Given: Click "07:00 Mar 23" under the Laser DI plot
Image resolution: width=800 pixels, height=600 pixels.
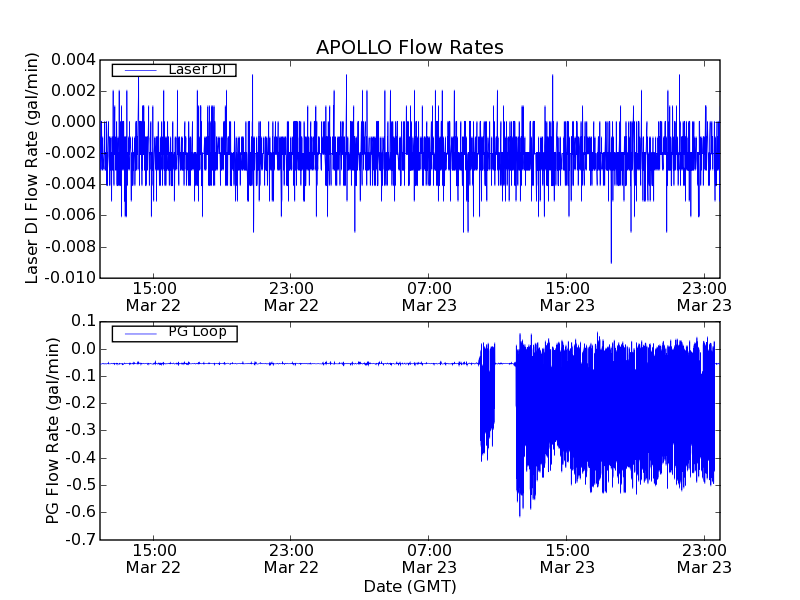Looking at the screenshot, I should [429, 297].
